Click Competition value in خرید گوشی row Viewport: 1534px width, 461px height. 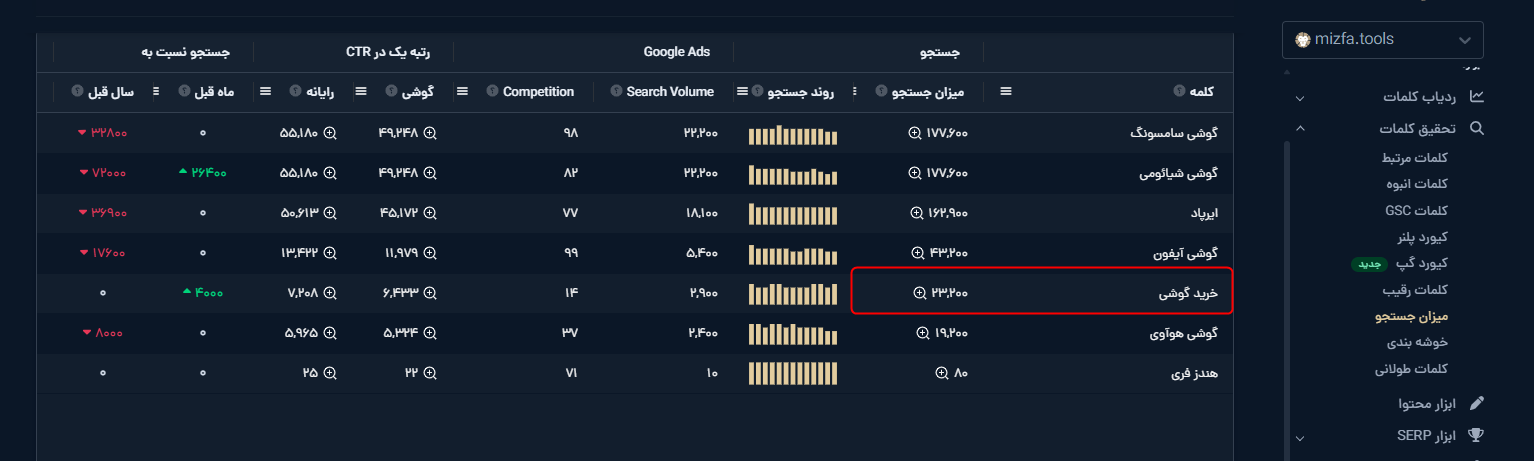(x=571, y=293)
